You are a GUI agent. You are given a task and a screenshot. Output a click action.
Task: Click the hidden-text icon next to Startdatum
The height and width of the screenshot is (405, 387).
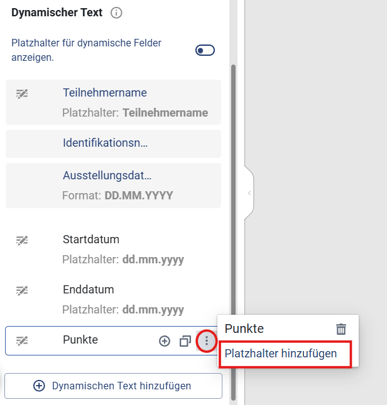[x=22, y=240]
